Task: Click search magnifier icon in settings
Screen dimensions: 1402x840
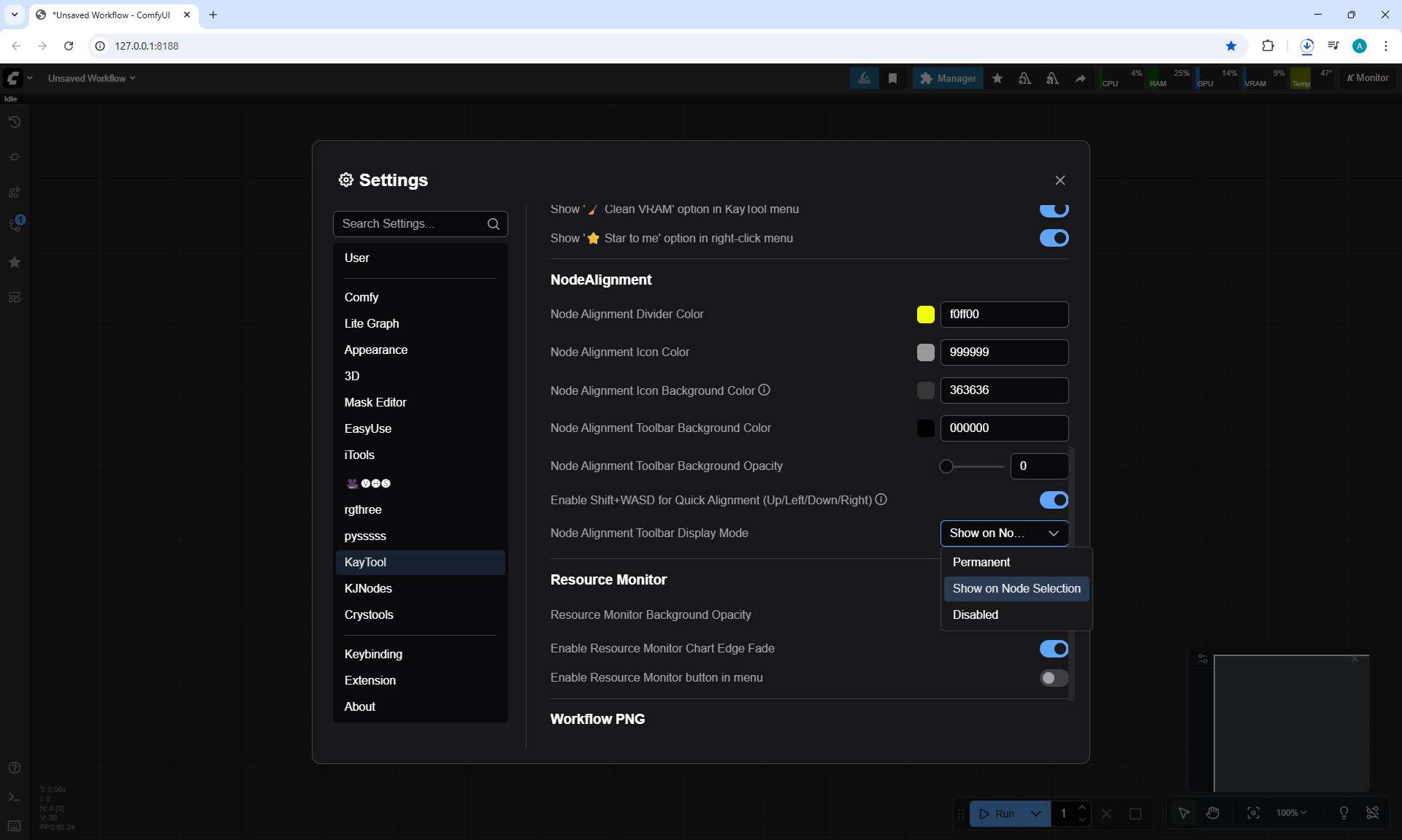Action: click(x=494, y=224)
